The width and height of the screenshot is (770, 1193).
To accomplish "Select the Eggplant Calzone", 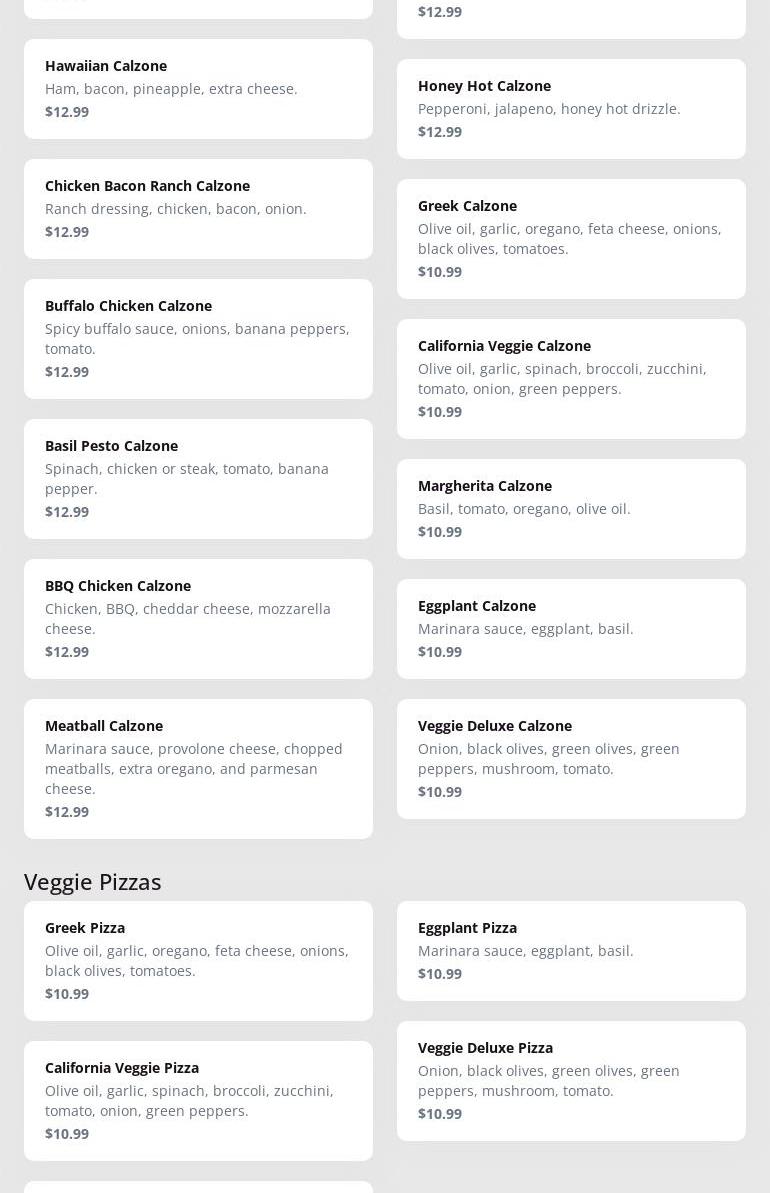I will [571, 628].
